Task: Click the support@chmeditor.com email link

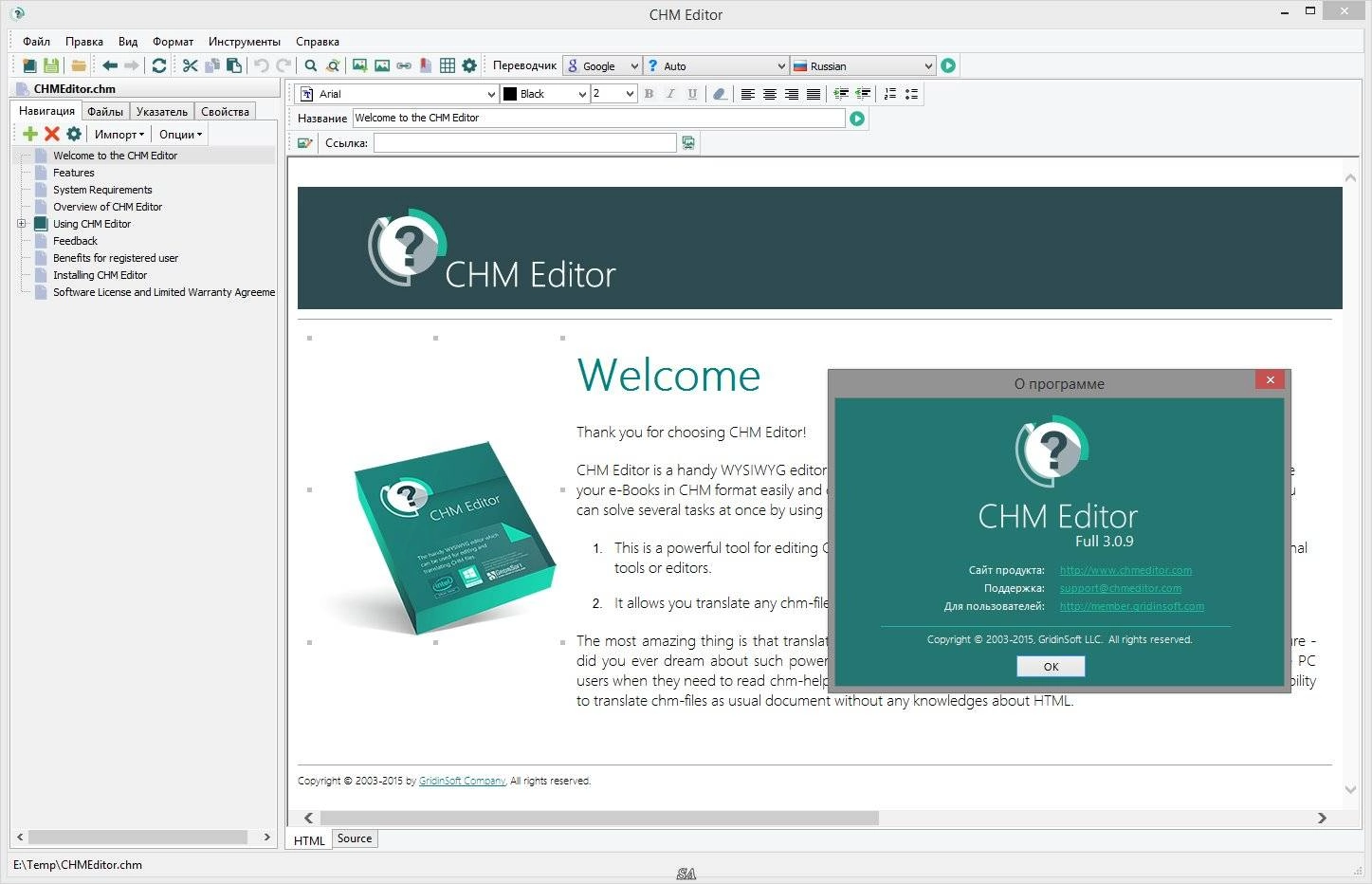Action: click(x=1121, y=588)
